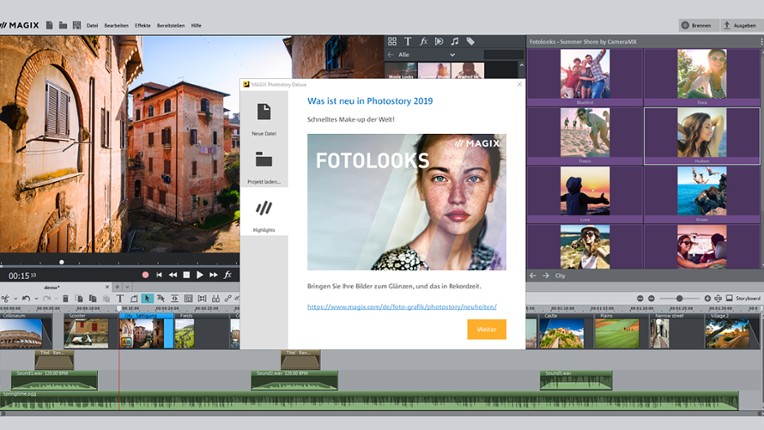Click the record button in transport controls
764x430 pixels.
pos(145,274)
